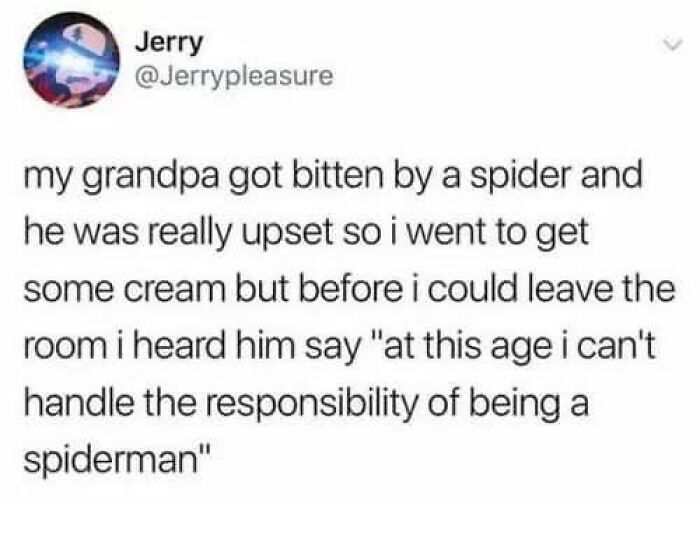Open Jerry's profile picture avatar
This screenshot has height=538, width=700.
coord(71,60)
